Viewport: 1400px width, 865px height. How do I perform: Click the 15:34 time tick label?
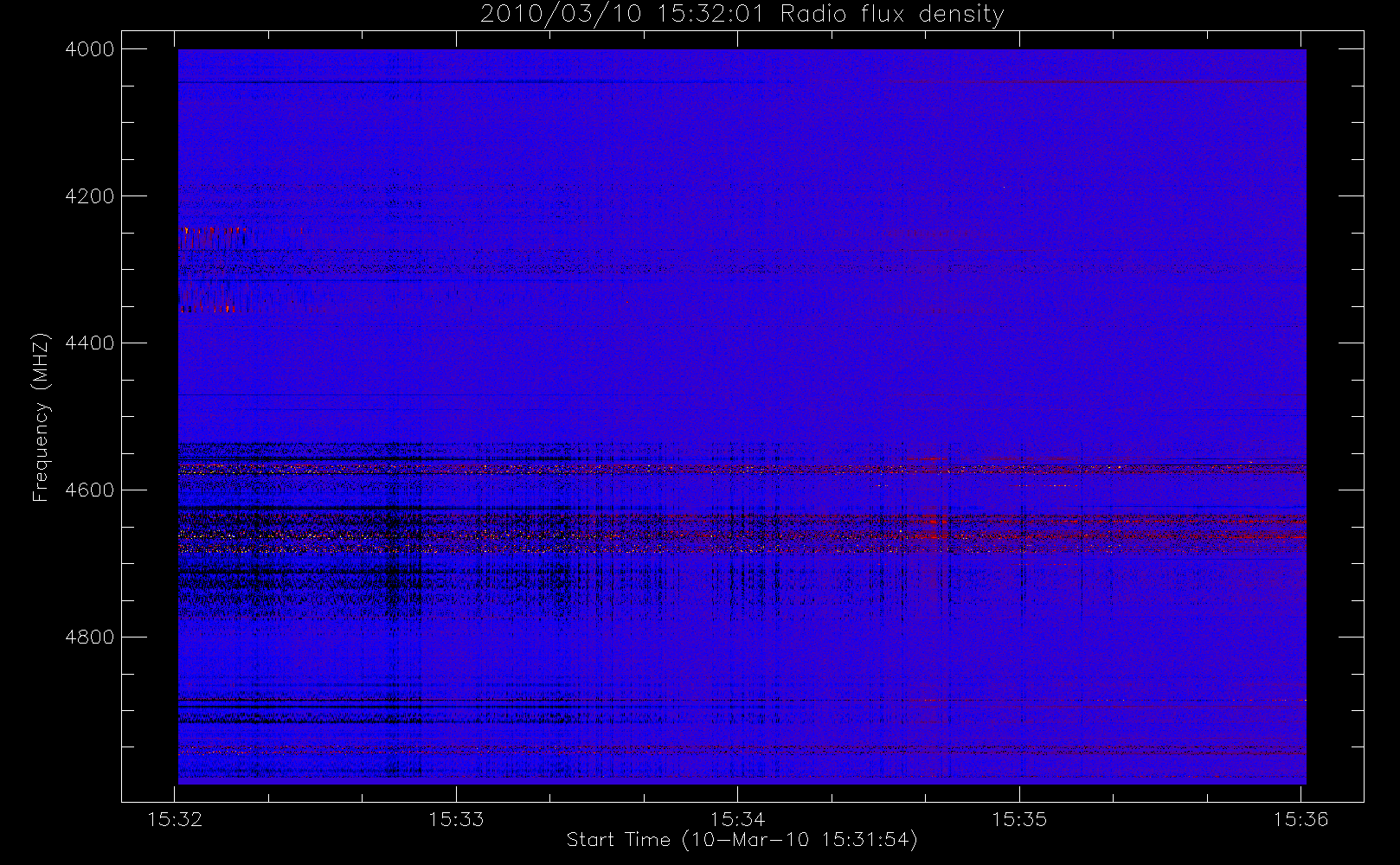tap(738, 819)
